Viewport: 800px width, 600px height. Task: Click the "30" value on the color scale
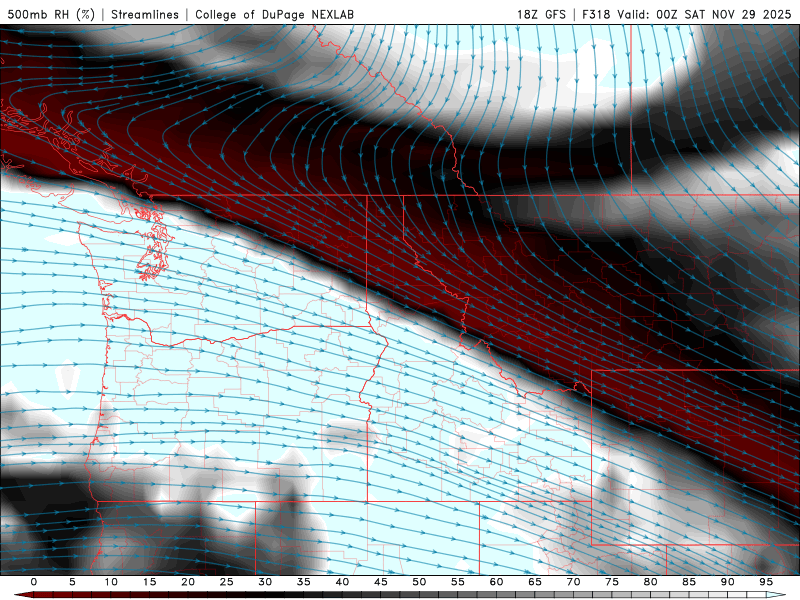coord(265,582)
